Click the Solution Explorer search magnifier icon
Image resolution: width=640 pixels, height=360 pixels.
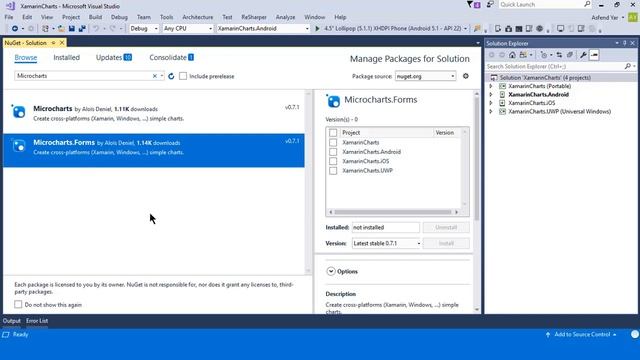[x=628, y=66]
